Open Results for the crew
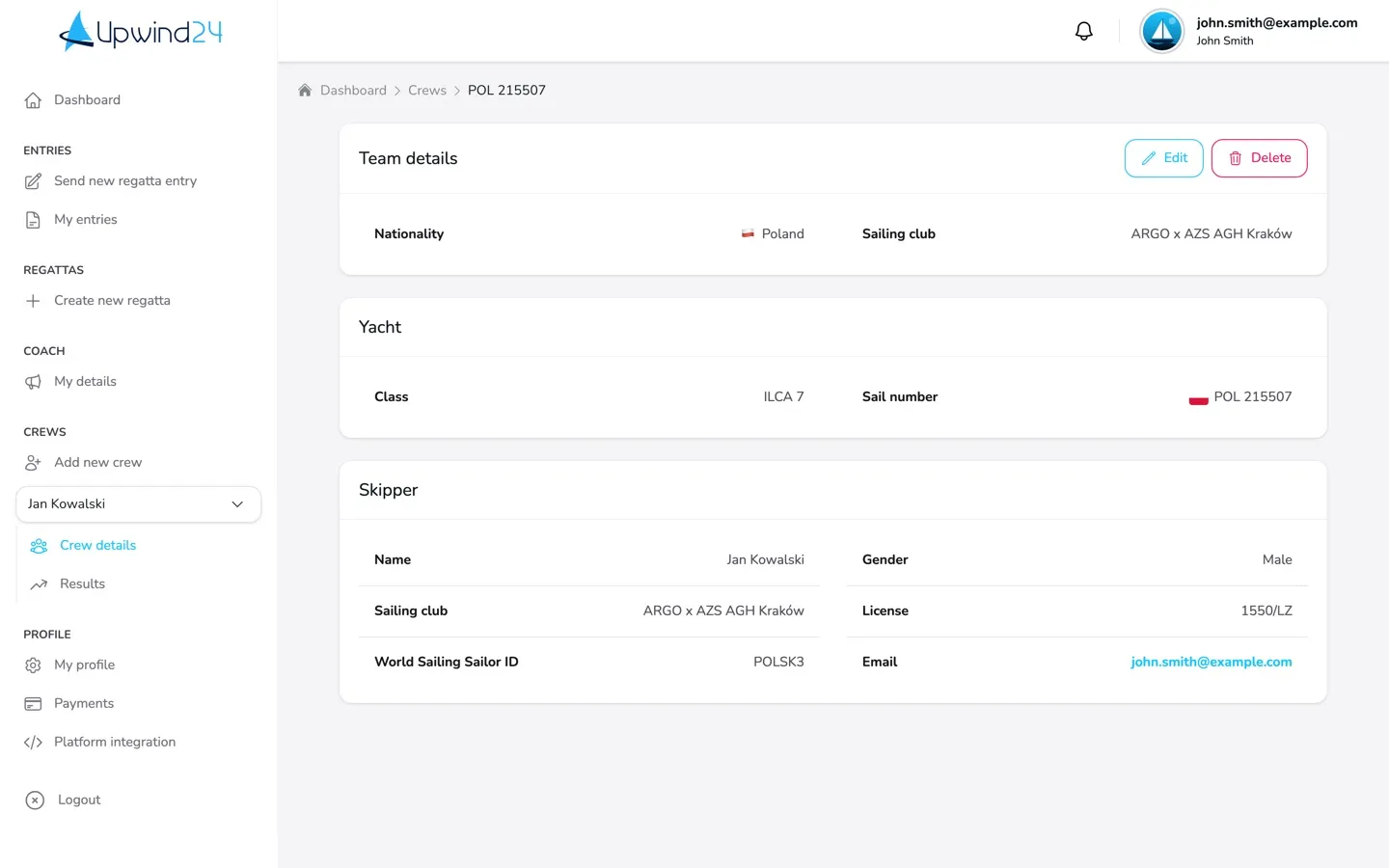Viewport: 1389px width, 868px height. pos(82,584)
